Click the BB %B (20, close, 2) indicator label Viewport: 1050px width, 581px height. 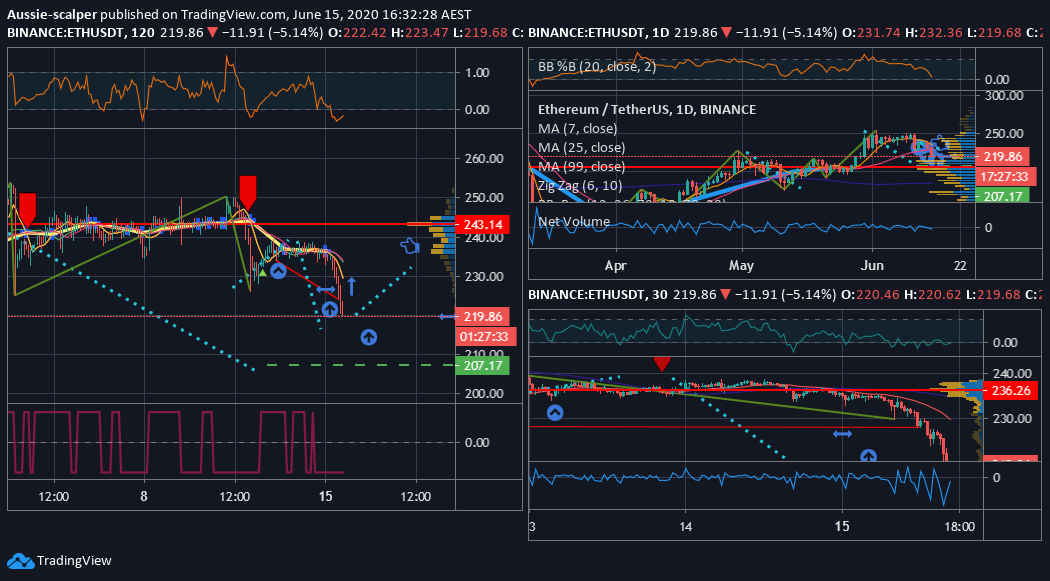click(x=597, y=66)
